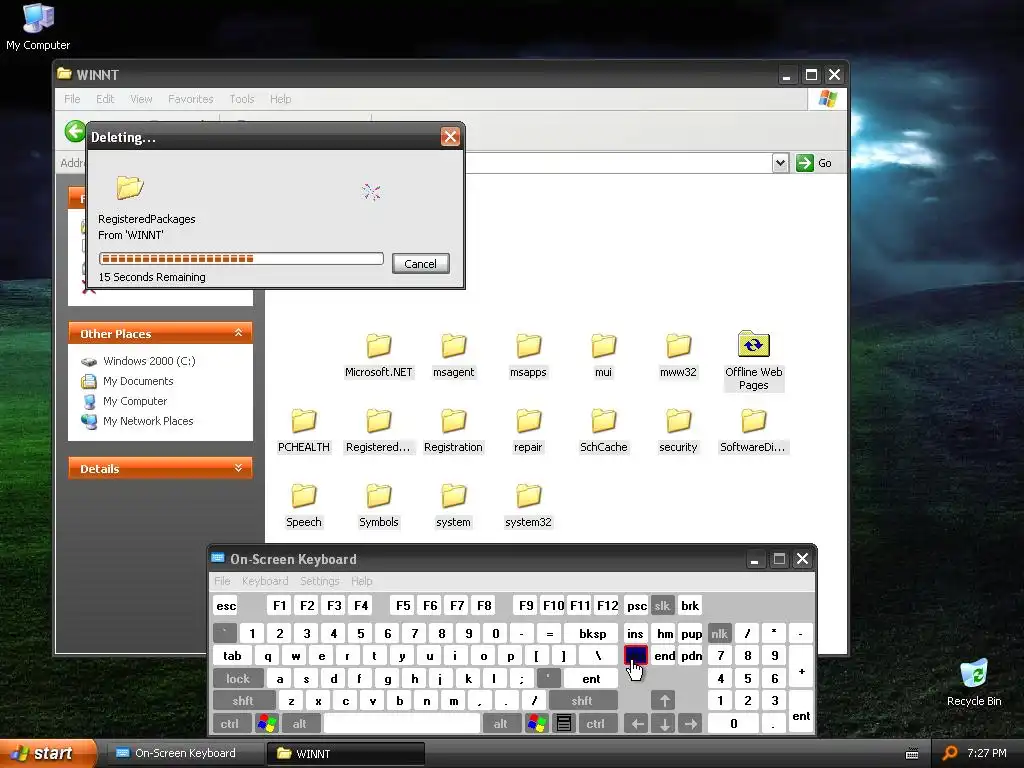The height and width of the screenshot is (768, 1024).
Task: Click the bksp key
Action: coord(592,633)
